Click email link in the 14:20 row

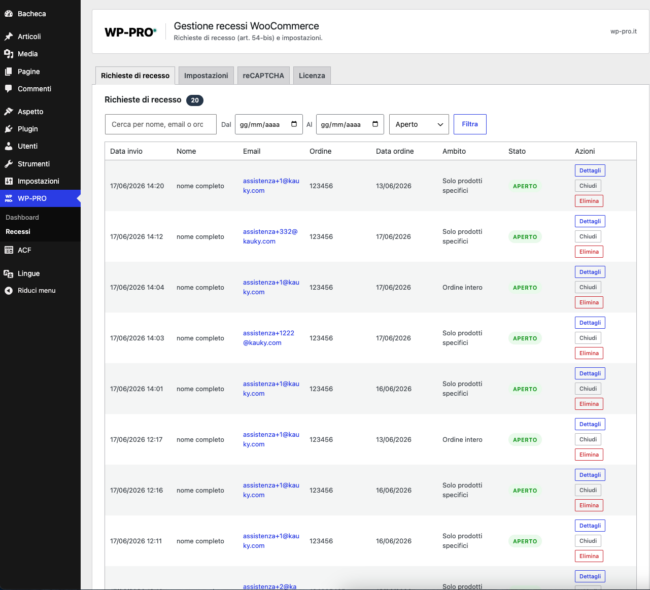pos(271,186)
